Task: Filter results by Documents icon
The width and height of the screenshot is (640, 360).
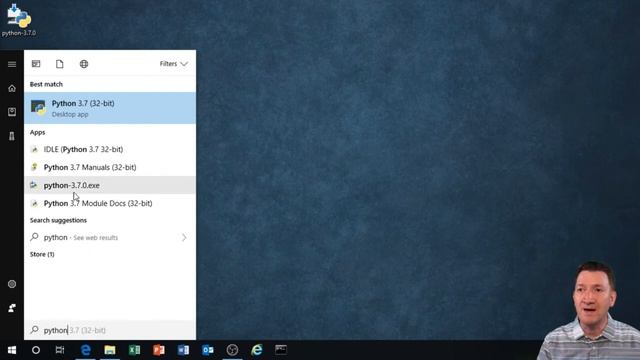Action: [x=60, y=64]
